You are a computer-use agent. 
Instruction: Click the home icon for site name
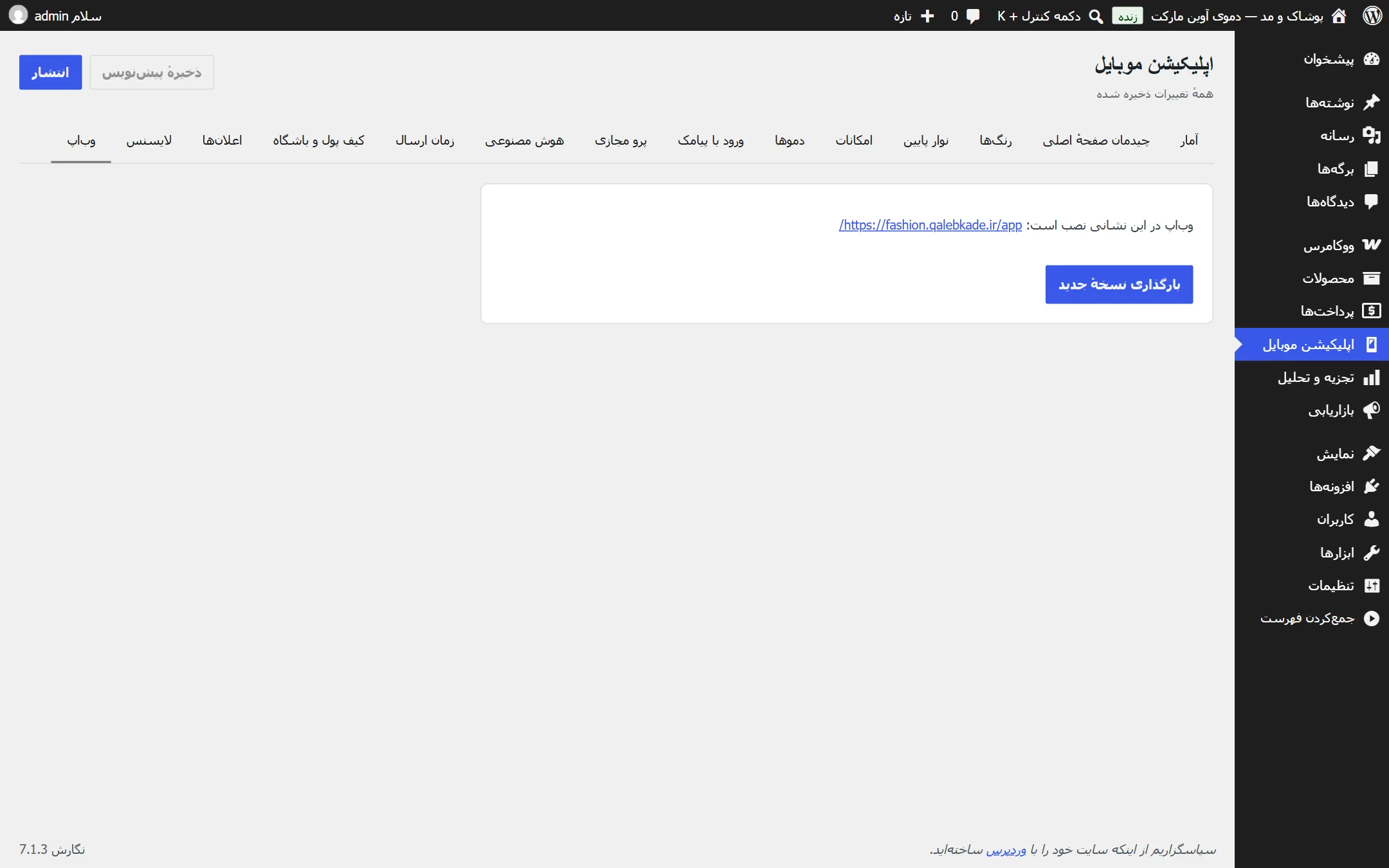pos(1339,15)
